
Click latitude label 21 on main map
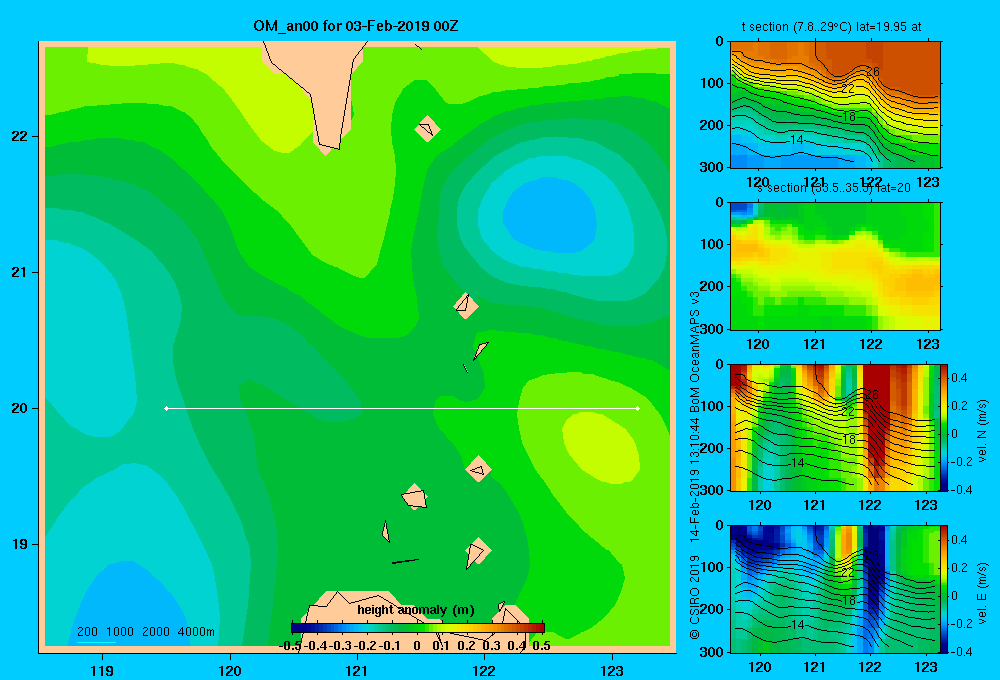[x=20, y=272]
